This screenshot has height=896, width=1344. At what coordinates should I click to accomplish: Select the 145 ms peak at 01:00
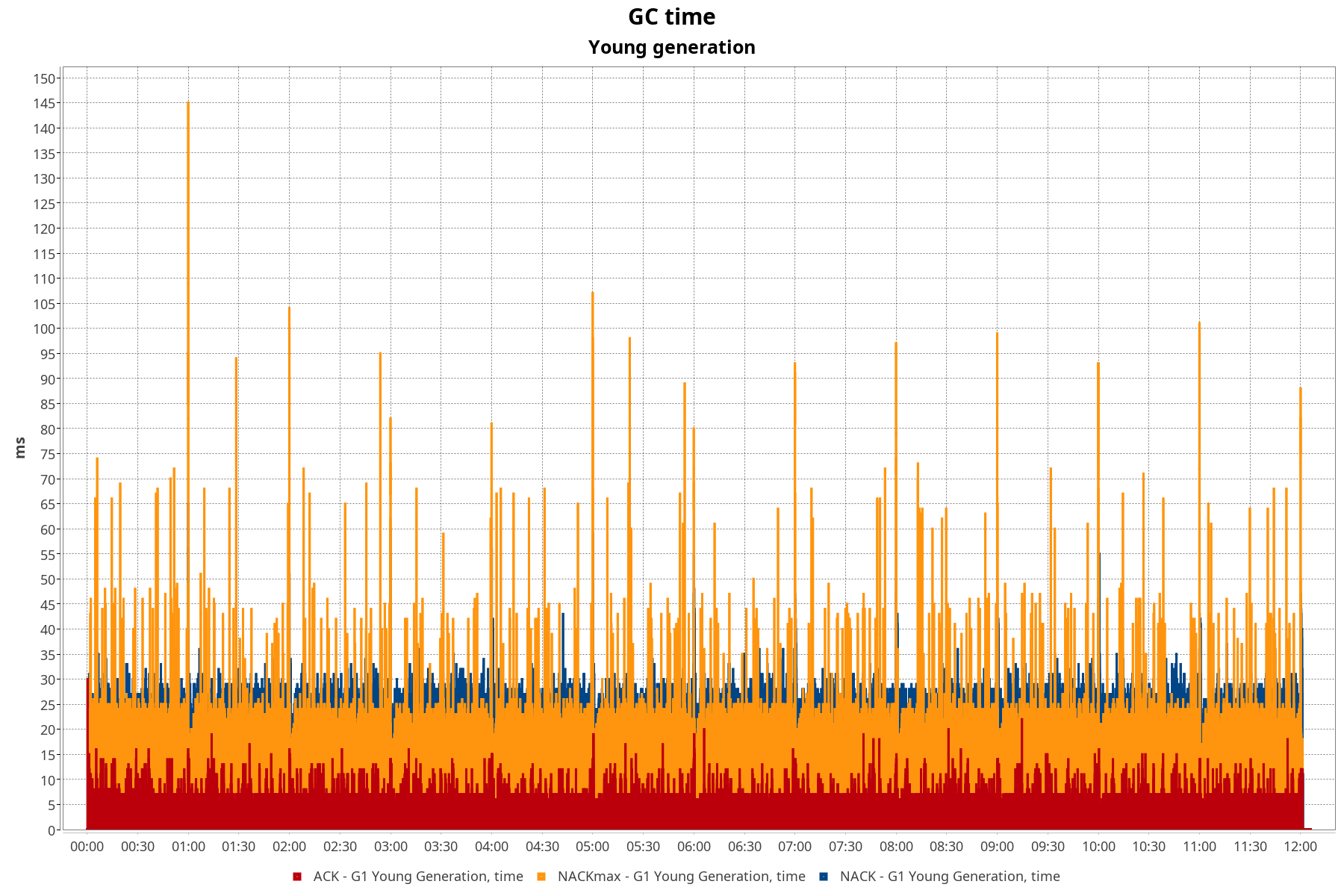pos(188,105)
